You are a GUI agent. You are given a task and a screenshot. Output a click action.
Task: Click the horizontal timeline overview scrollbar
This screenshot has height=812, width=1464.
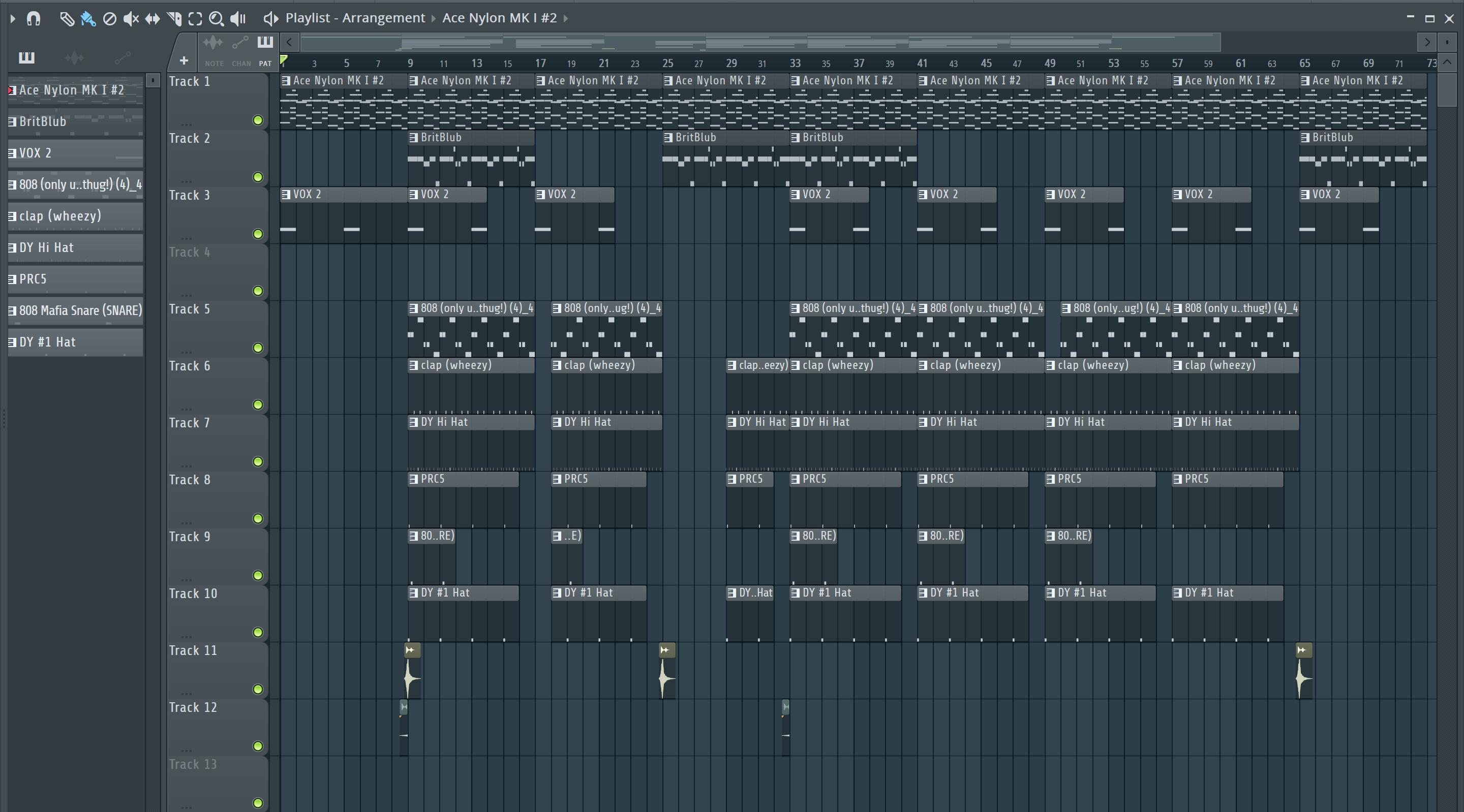coord(760,42)
